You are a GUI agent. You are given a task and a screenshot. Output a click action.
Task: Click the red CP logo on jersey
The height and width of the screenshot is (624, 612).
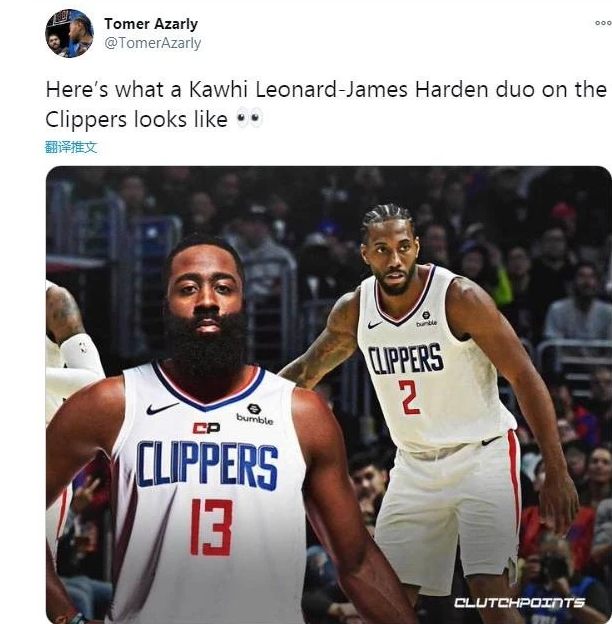point(206,428)
